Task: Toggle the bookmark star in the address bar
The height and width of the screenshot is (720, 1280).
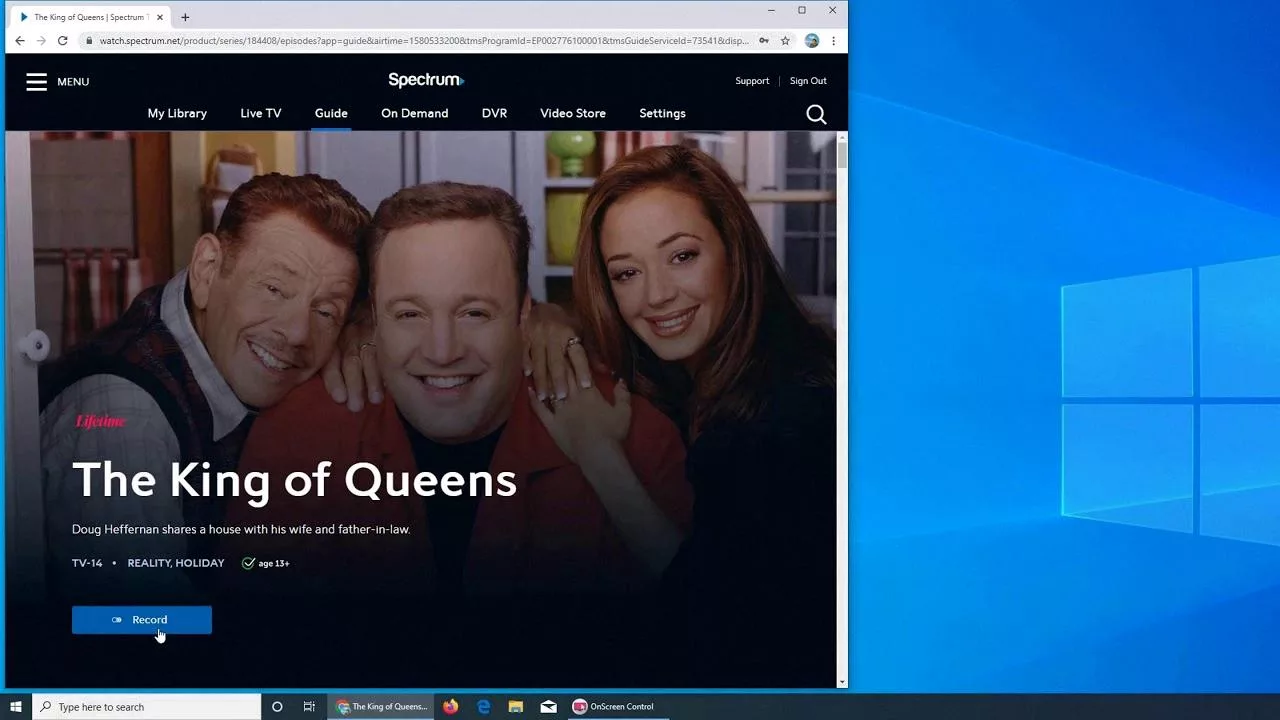Action: tap(785, 41)
